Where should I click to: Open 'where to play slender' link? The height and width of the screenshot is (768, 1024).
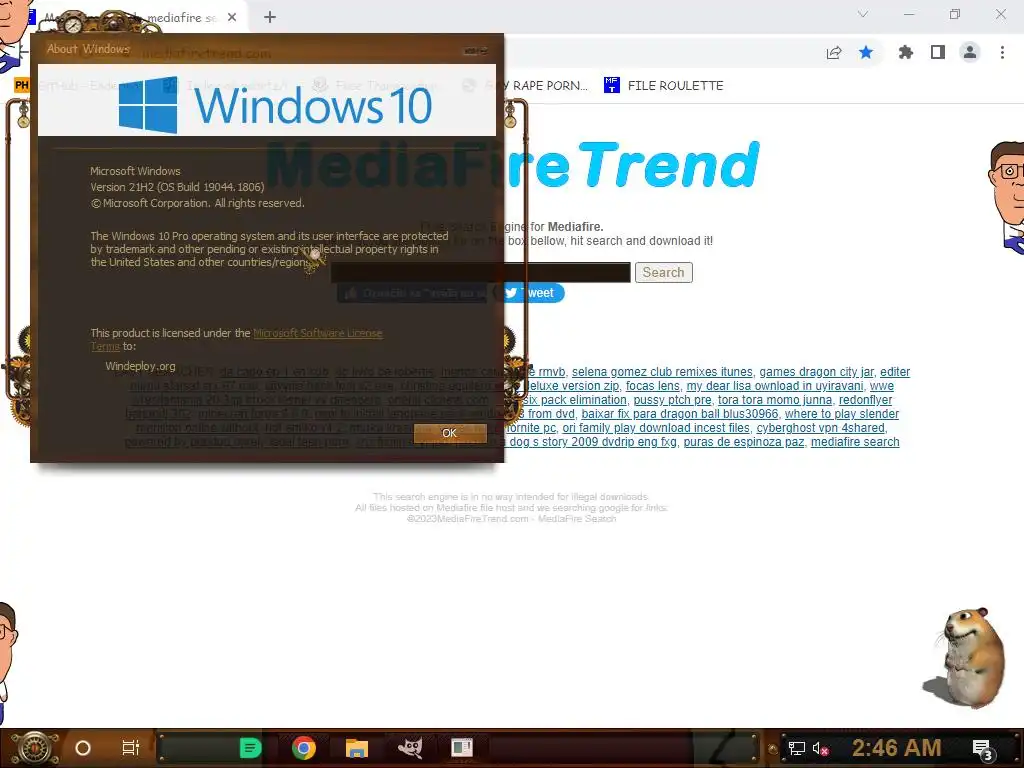click(842, 414)
